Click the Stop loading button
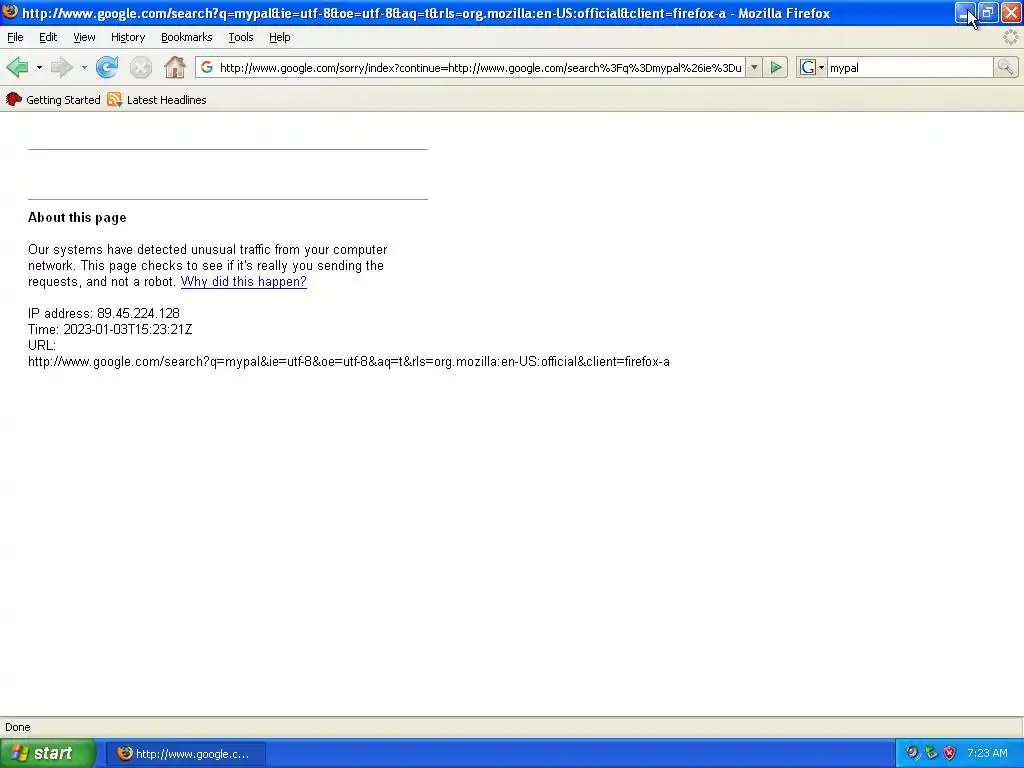This screenshot has height=768, width=1024. click(x=140, y=67)
